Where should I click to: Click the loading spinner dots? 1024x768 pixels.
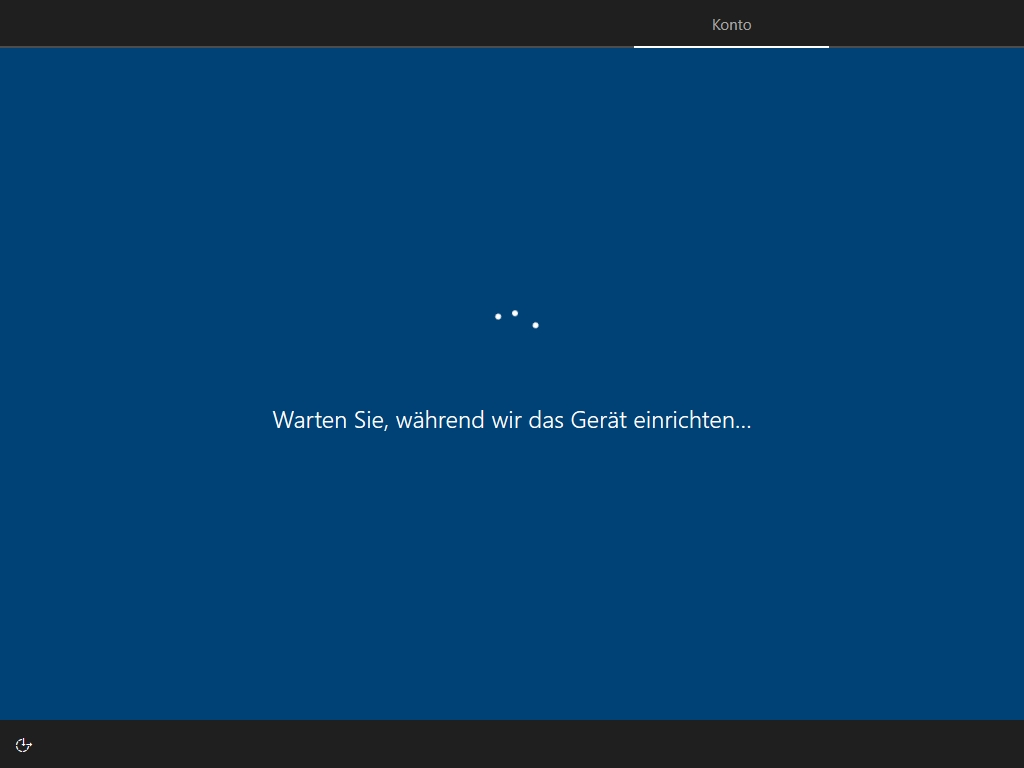(x=516, y=318)
